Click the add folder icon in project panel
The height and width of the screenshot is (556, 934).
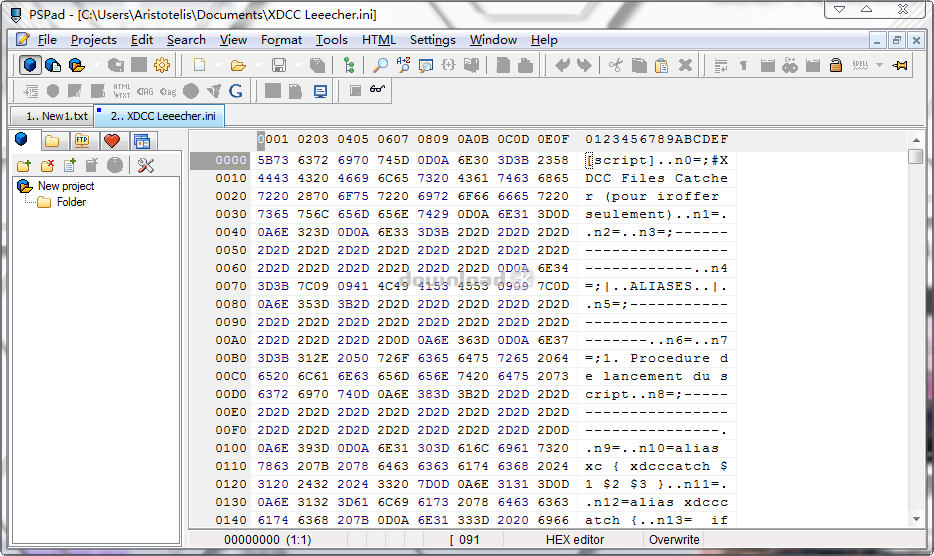[x=24, y=166]
